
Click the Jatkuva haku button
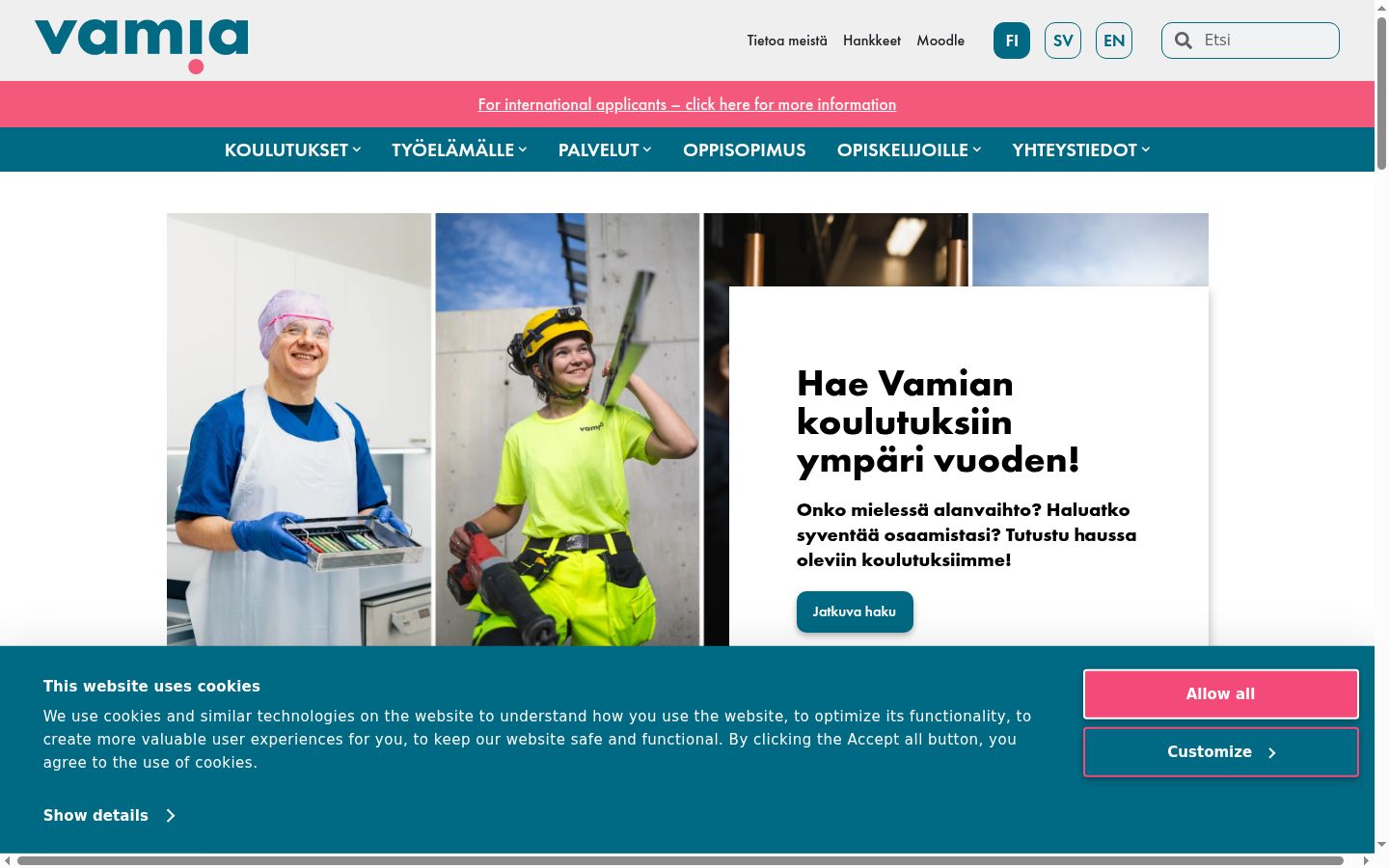pyautogui.click(x=855, y=611)
